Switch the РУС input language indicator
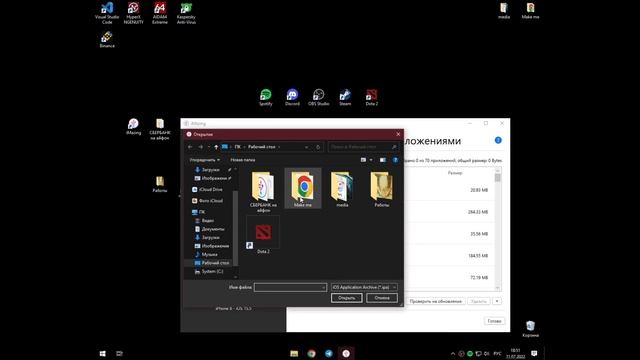Viewport: 640px width, 360px height. (x=497, y=353)
